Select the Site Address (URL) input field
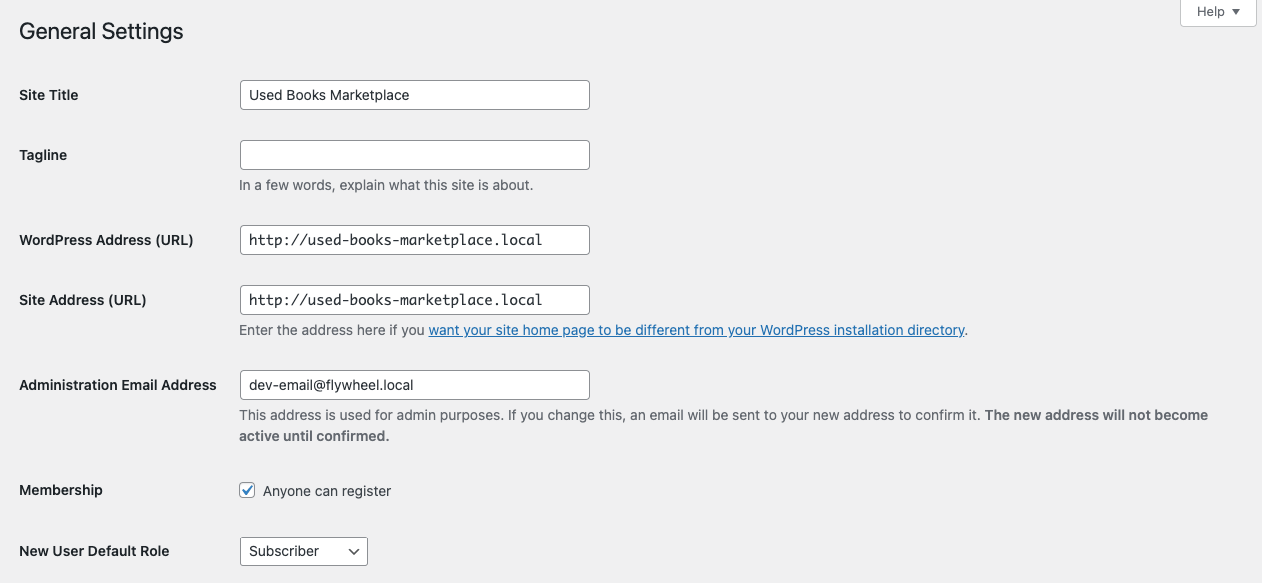The width and height of the screenshot is (1262, 583). 414,300
